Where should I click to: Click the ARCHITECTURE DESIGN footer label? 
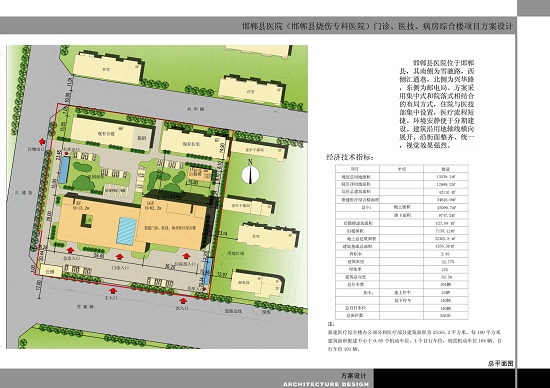point(326,384)
